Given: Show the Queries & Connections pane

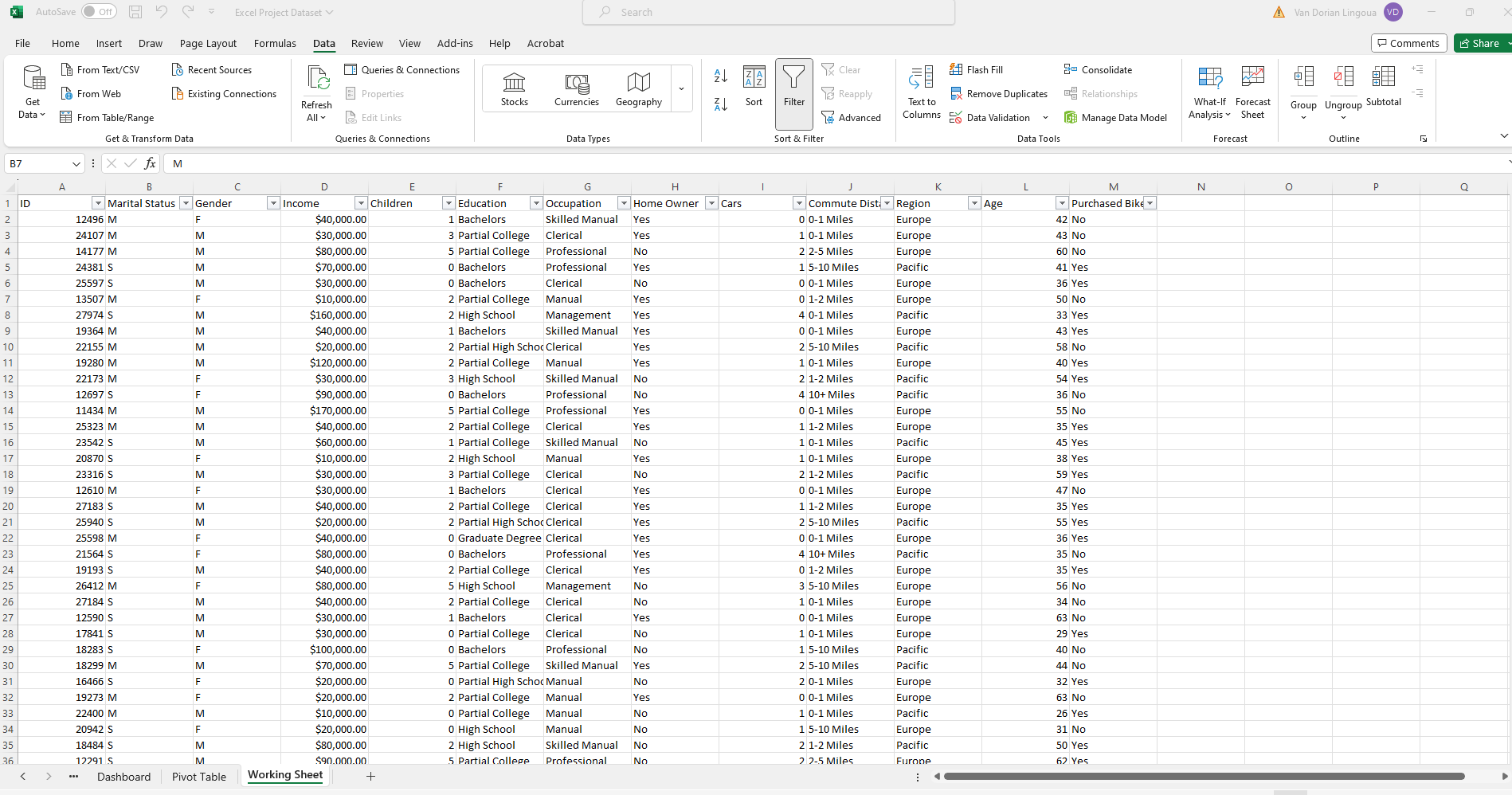Looking at the screenshot, I should click(x=403, y=69).
